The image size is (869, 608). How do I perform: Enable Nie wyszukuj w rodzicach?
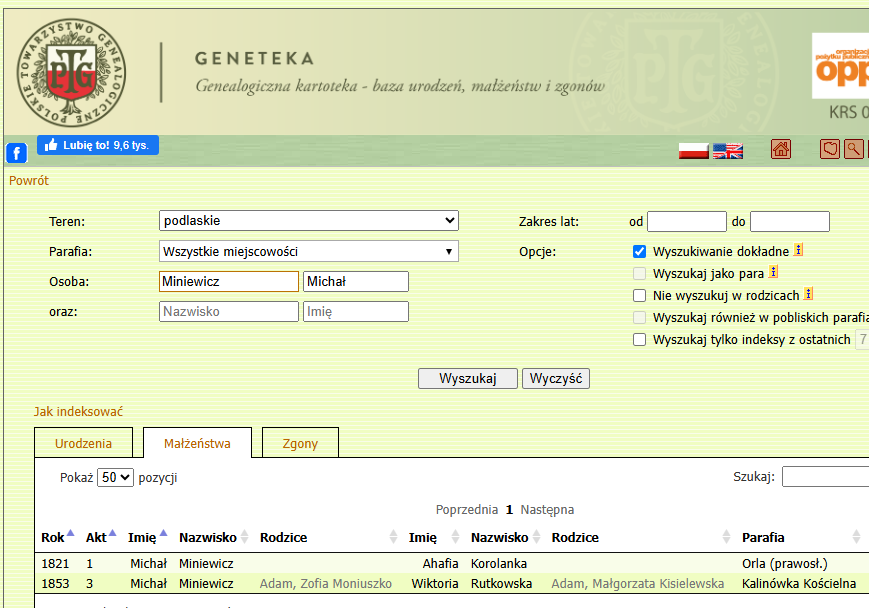tap(640, 295)
